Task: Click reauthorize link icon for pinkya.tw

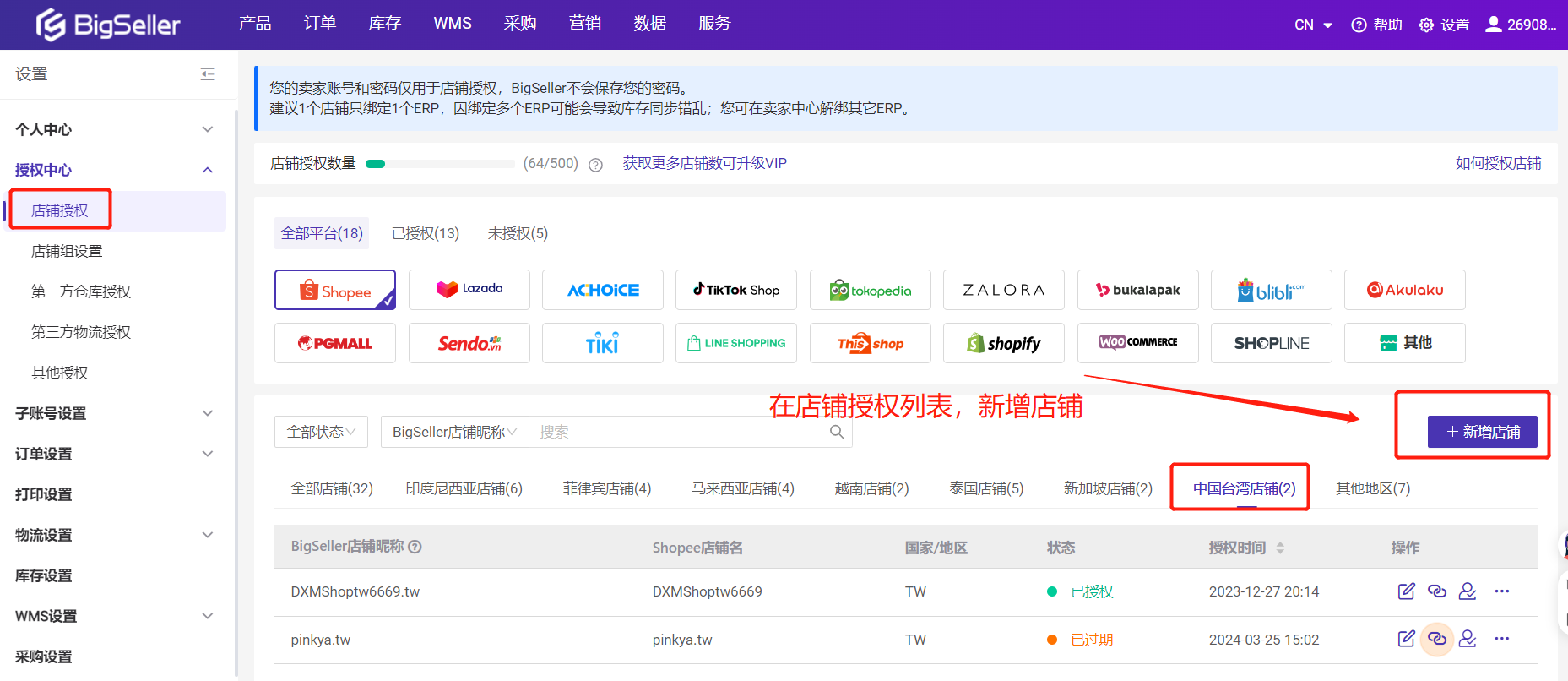Action: 1437,639
